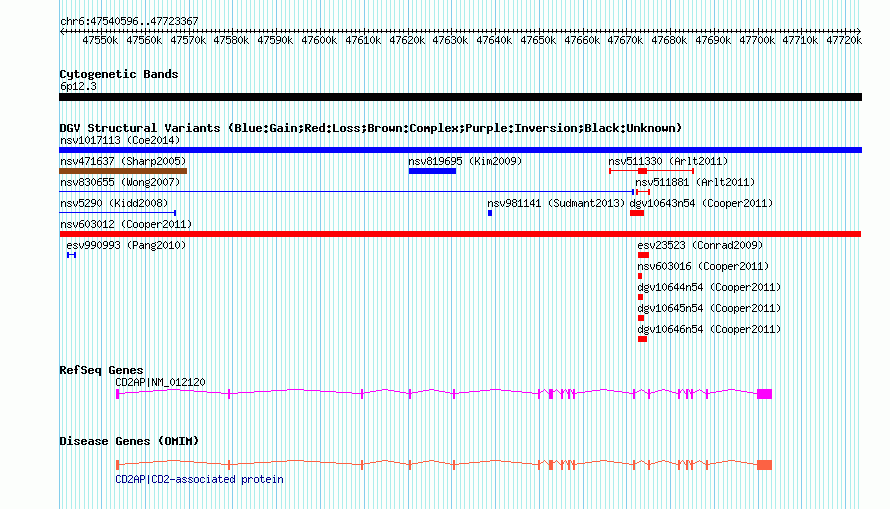
Task: Click the nsv1017113 (Coe2014) blue gain bar
Action: pos(460,150)
